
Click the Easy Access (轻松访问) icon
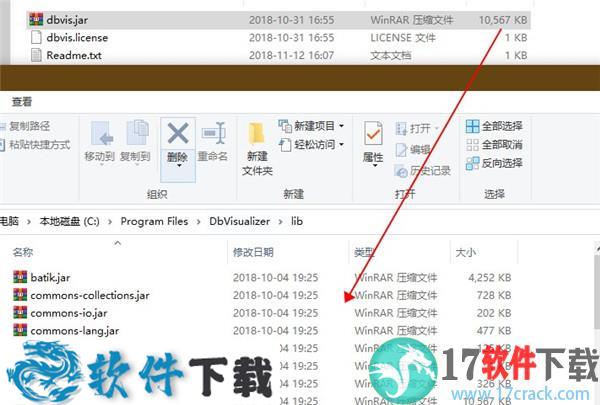tap(285, 145)
